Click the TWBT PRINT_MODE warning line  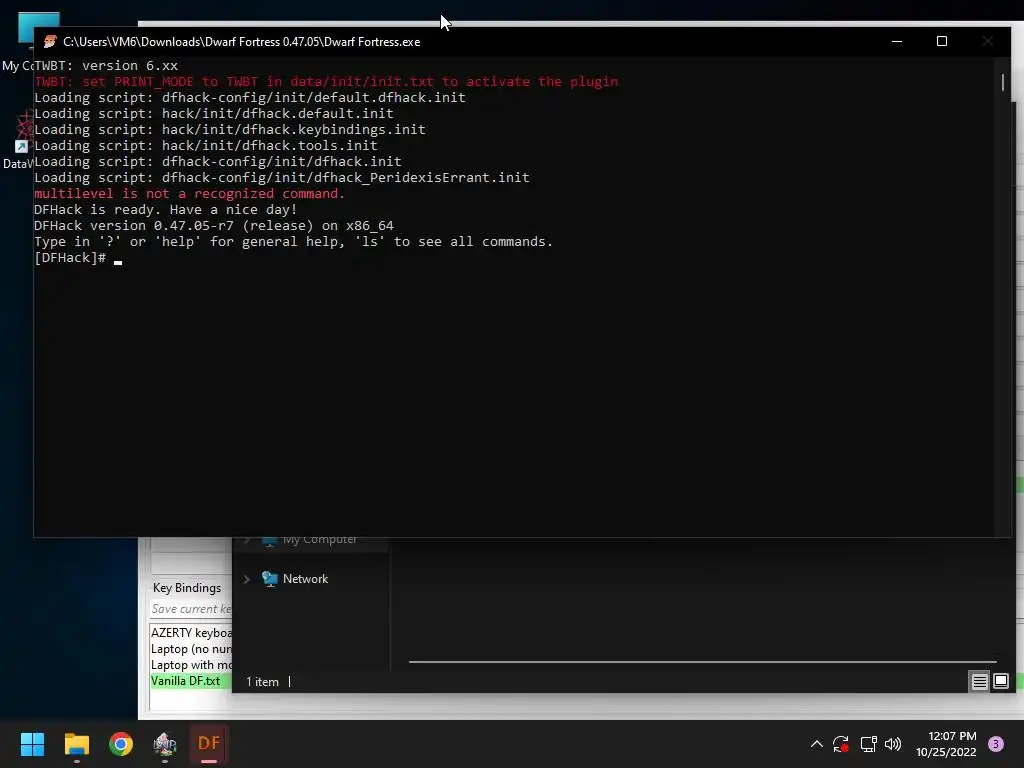point(326,82)
